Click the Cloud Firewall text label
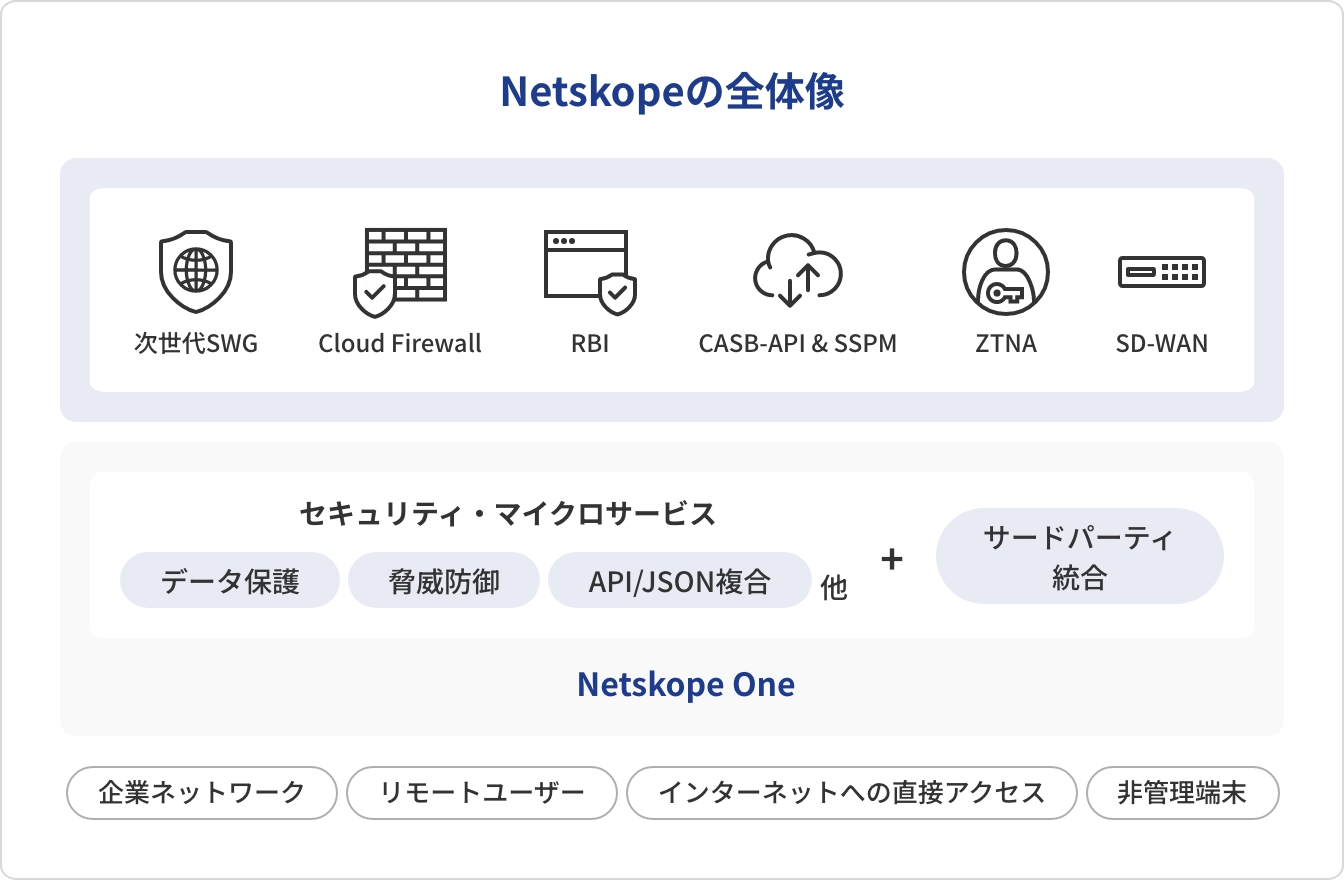The height and width of the screenshot is (880, 1344). 400,344
